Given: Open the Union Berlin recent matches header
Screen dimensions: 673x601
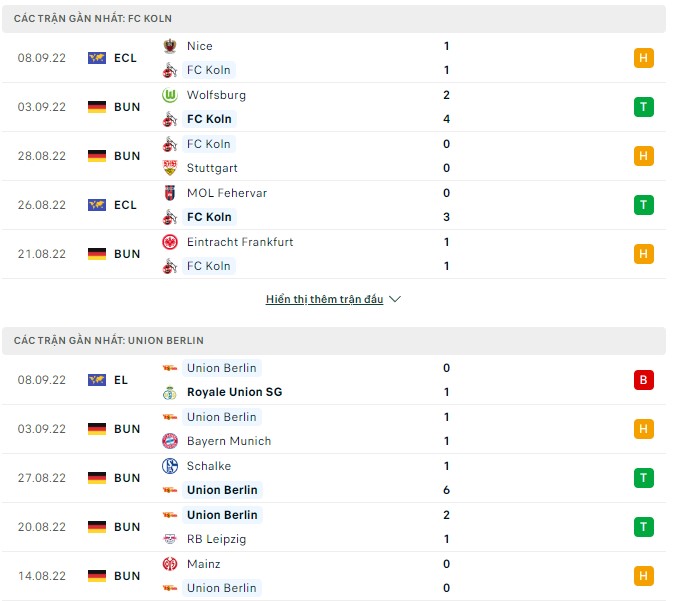Looking at the screenshot, I should point(109,341).
